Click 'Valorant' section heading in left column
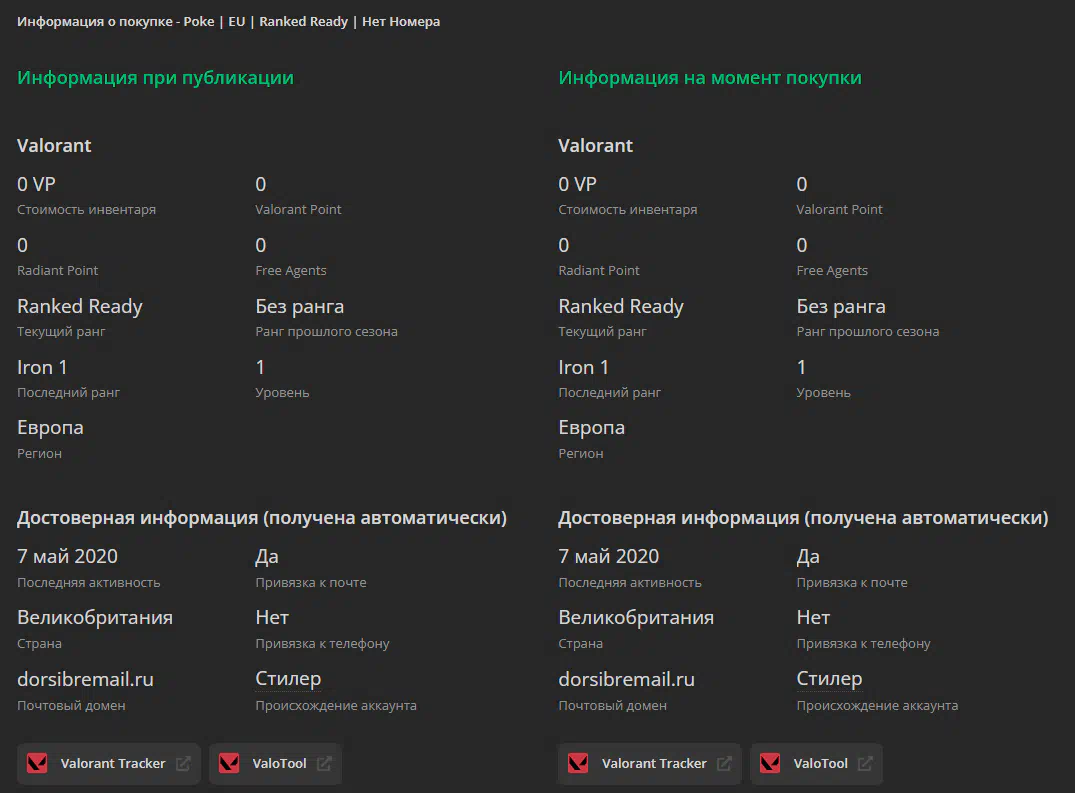 (x=54, y=146)
